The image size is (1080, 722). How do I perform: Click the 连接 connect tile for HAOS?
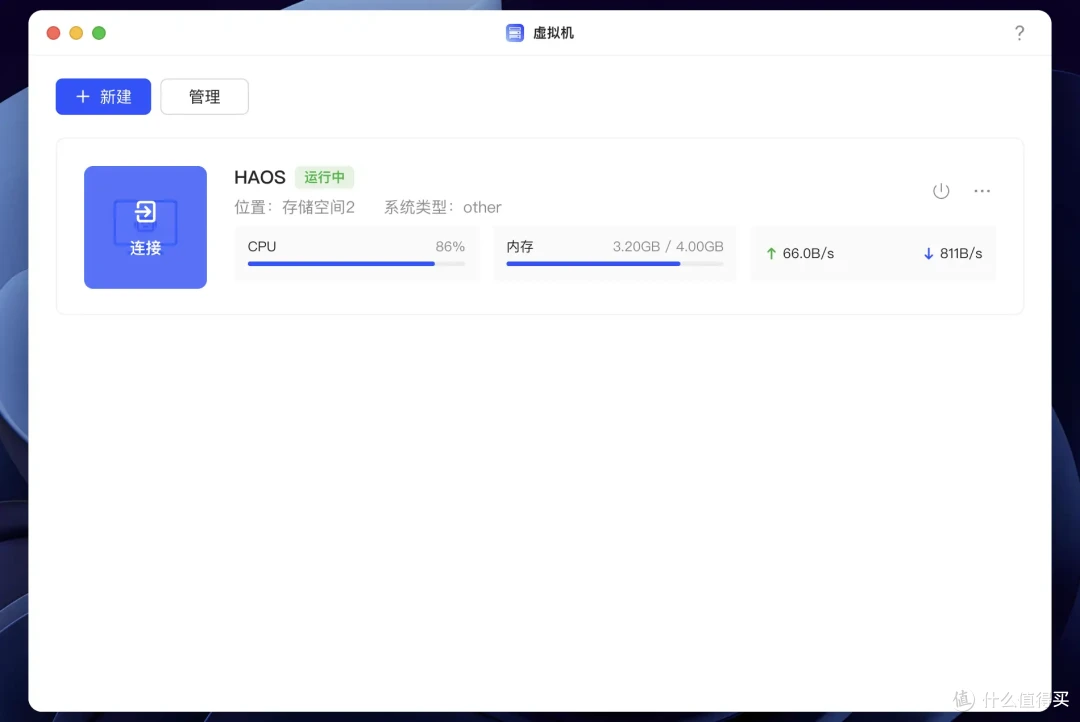tap(145, 227)
